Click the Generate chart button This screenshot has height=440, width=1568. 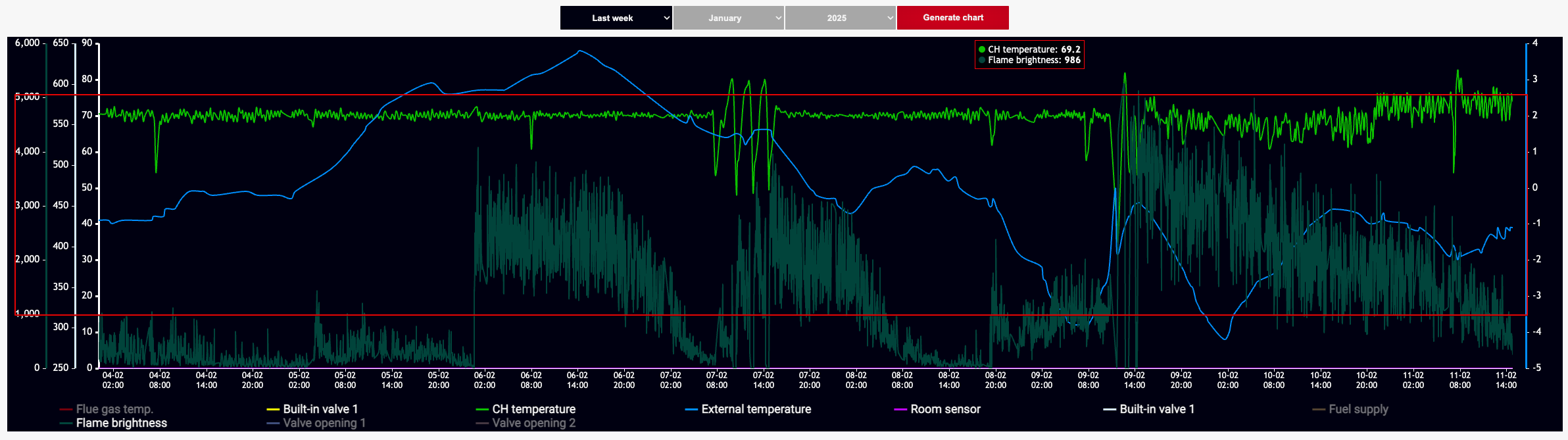click(952, 18)
